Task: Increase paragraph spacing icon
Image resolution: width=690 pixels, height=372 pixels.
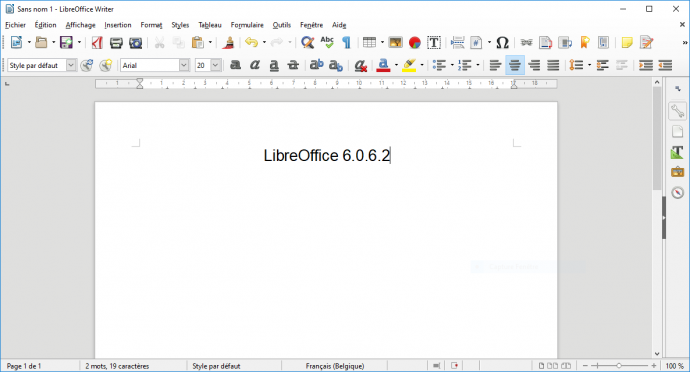Action: 602,66
